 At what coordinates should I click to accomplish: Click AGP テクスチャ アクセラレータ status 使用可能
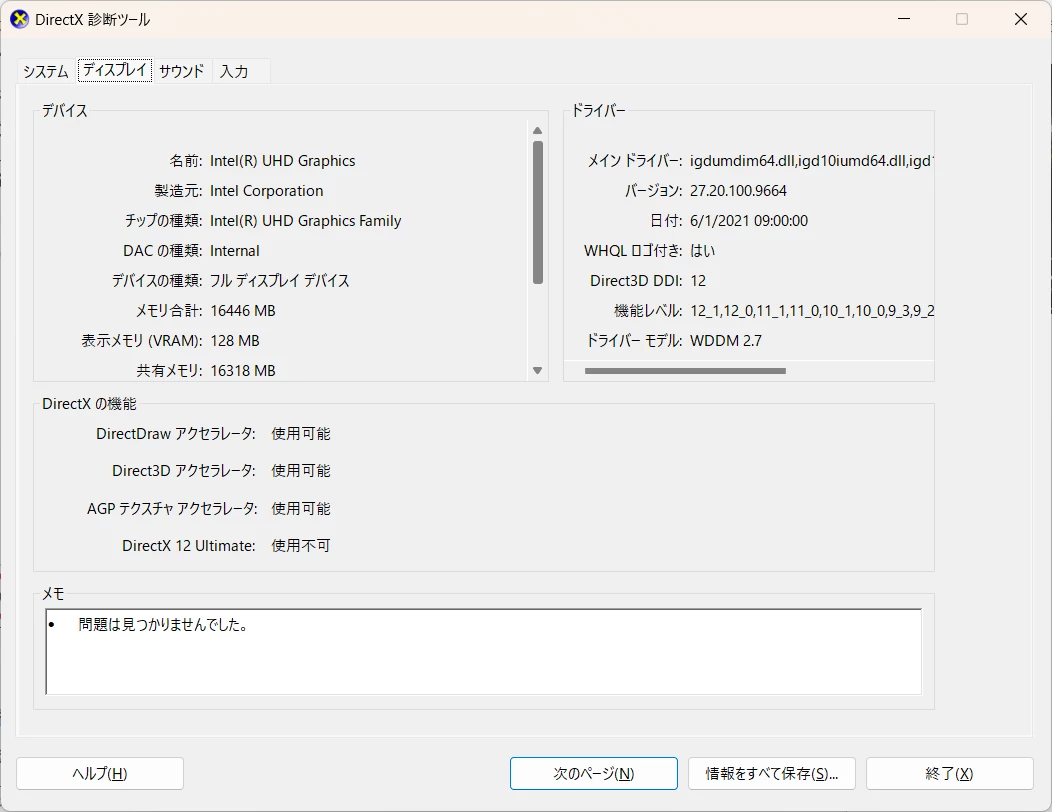(301, 509)
